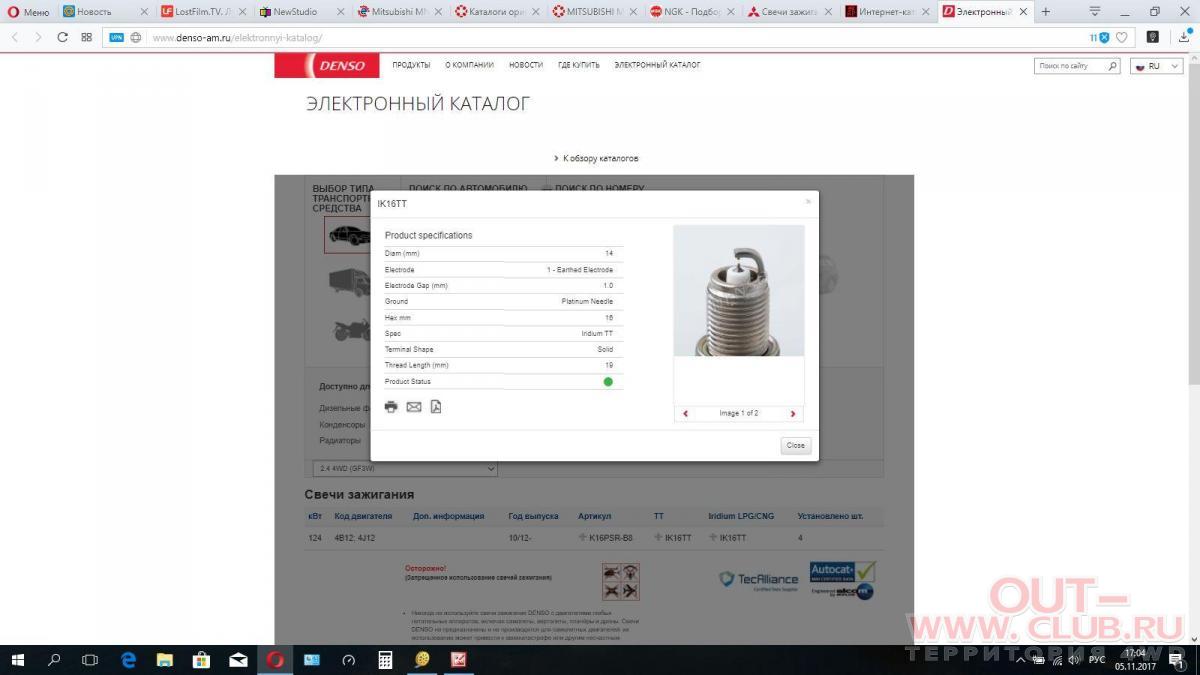Click the Close button in the dialog
The image size is (1200, 675).
(x=796, y=445)
